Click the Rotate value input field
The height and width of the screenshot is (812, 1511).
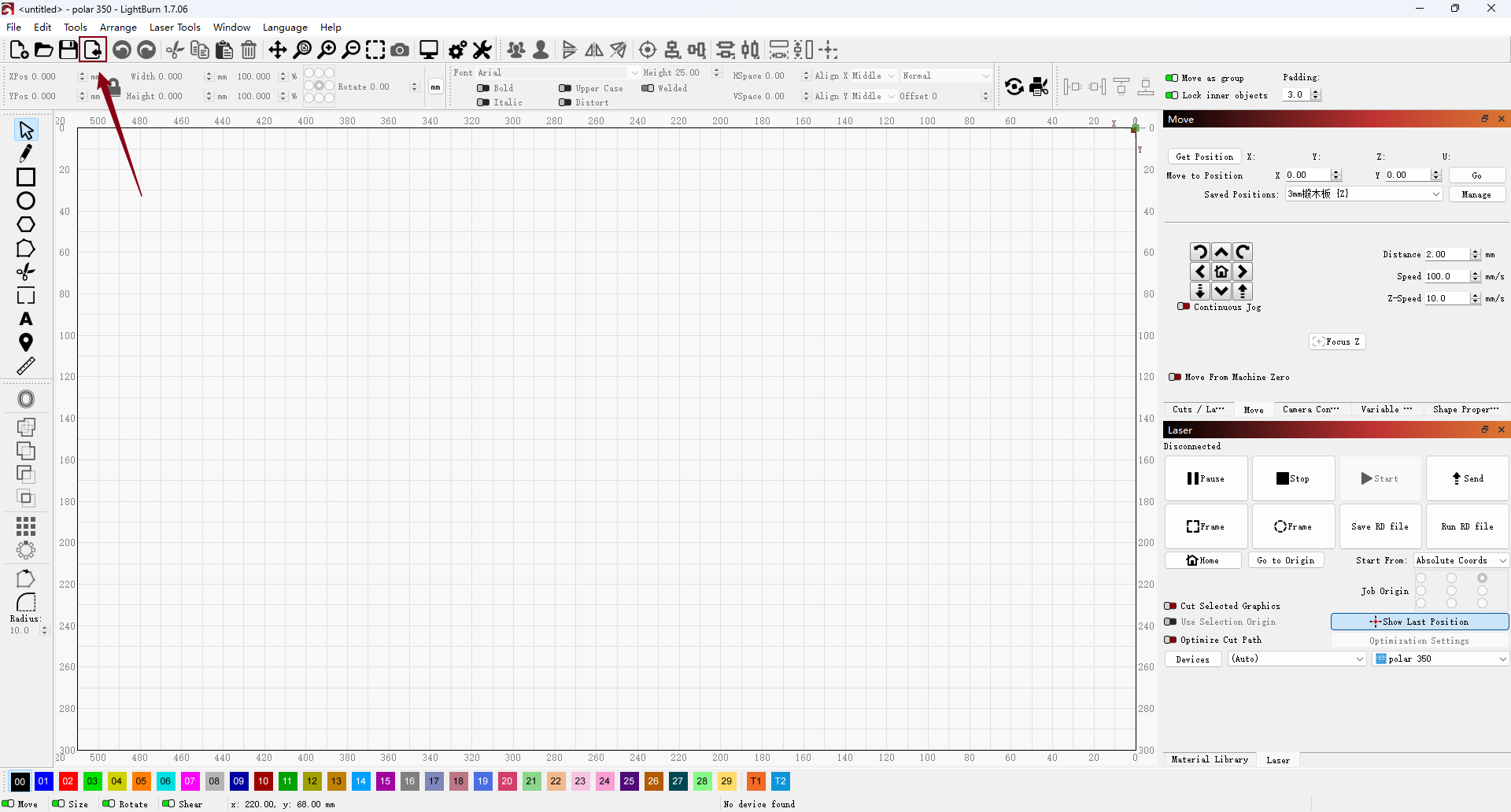point(389,87)
